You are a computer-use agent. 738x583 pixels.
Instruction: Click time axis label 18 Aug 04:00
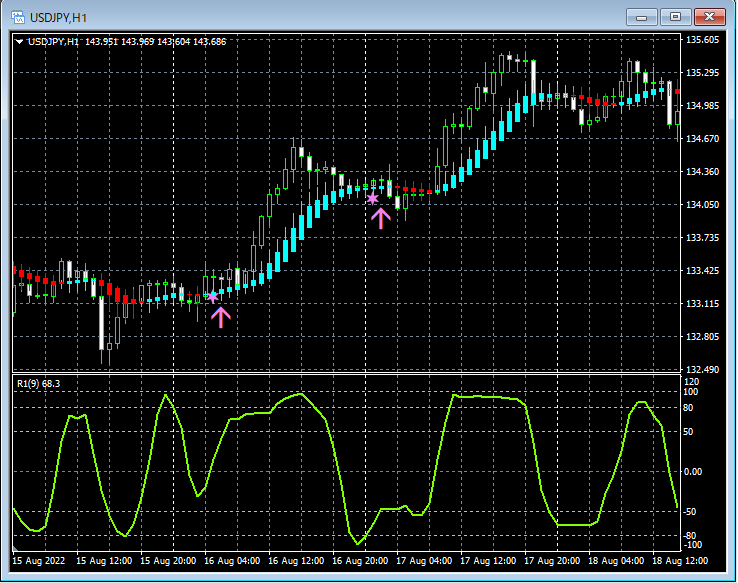(616, 561)
